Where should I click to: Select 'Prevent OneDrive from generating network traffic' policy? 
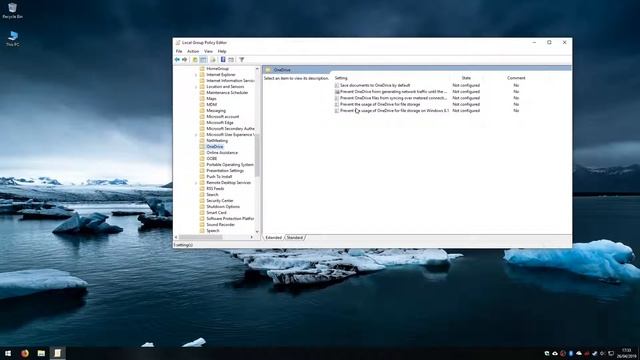click(391, 92)
